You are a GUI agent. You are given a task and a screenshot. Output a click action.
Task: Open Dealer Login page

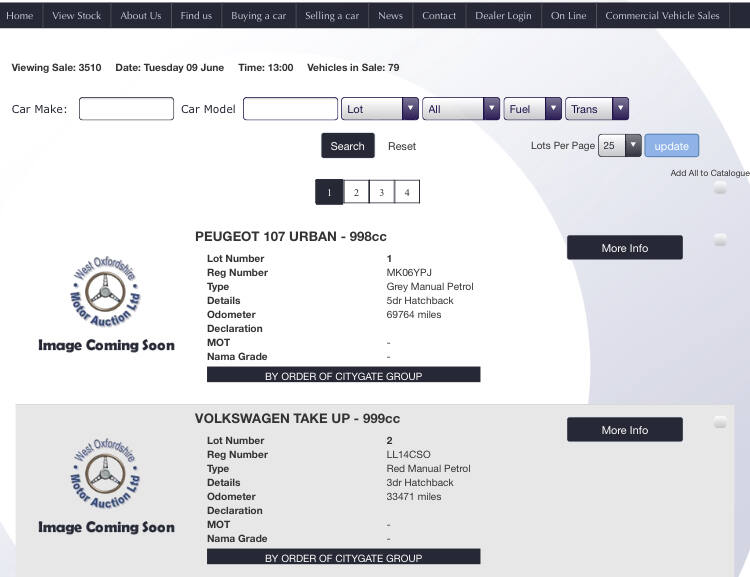point(503,15)
